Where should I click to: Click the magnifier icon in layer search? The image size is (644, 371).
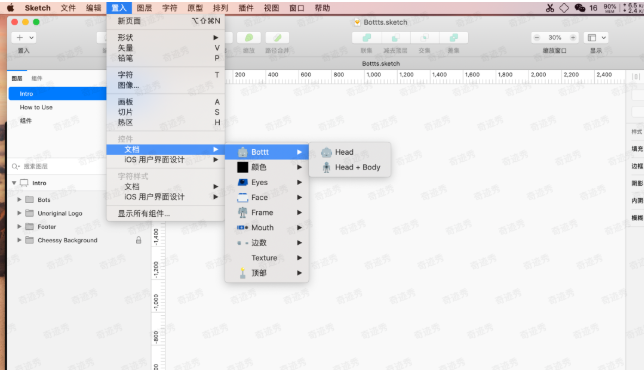(x=15, y=166)
